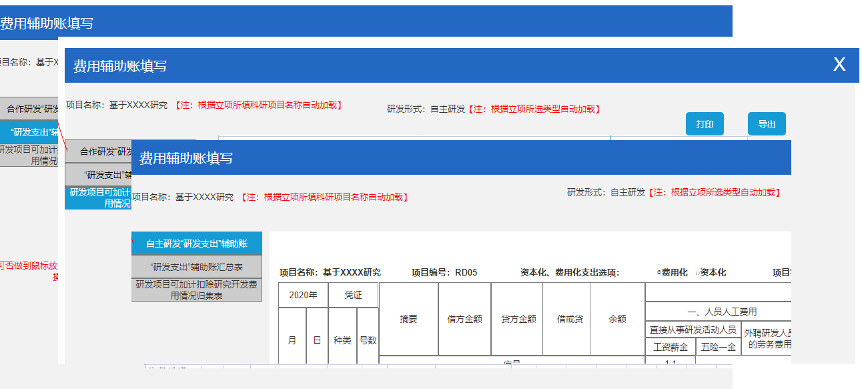Select highlighted "研发支出" tab in rearmost window

(29, 132)
